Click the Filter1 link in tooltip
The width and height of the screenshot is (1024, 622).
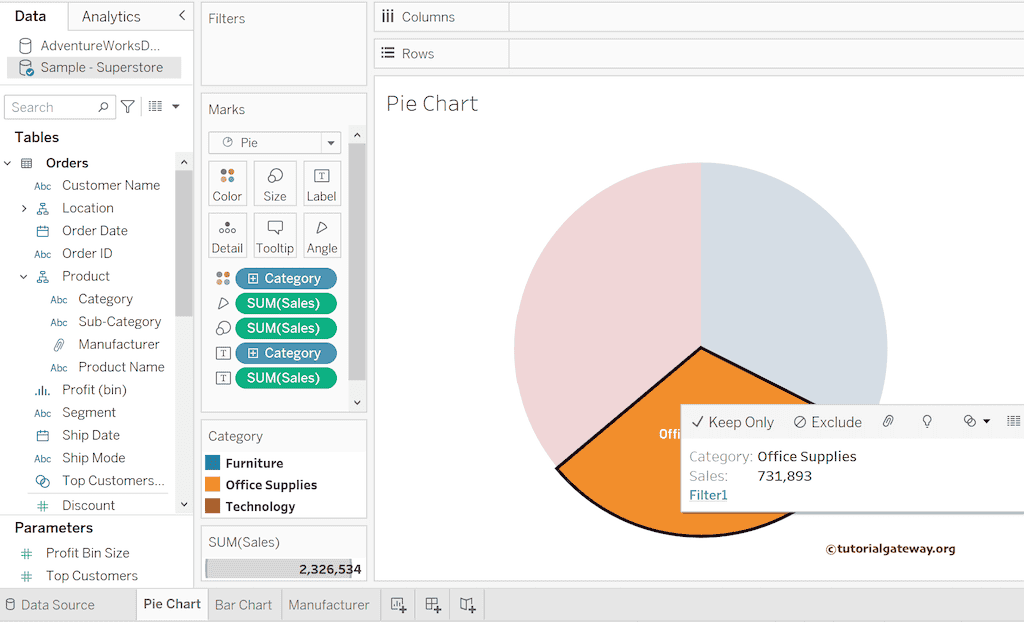coord(708,495)
